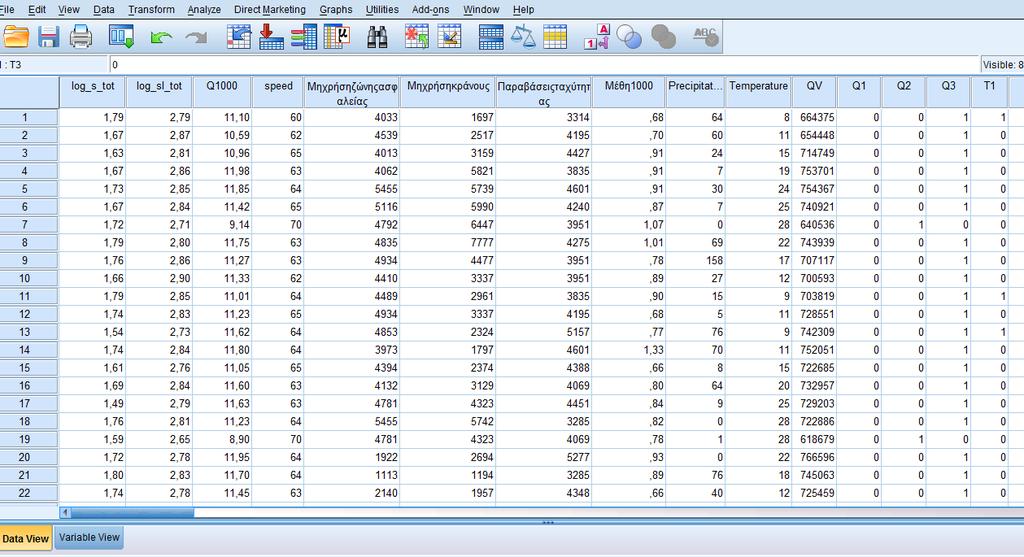The image size is (1024, 557).
Task: Click the cell value 7777 in row 8
Action: tap(448, 242)
